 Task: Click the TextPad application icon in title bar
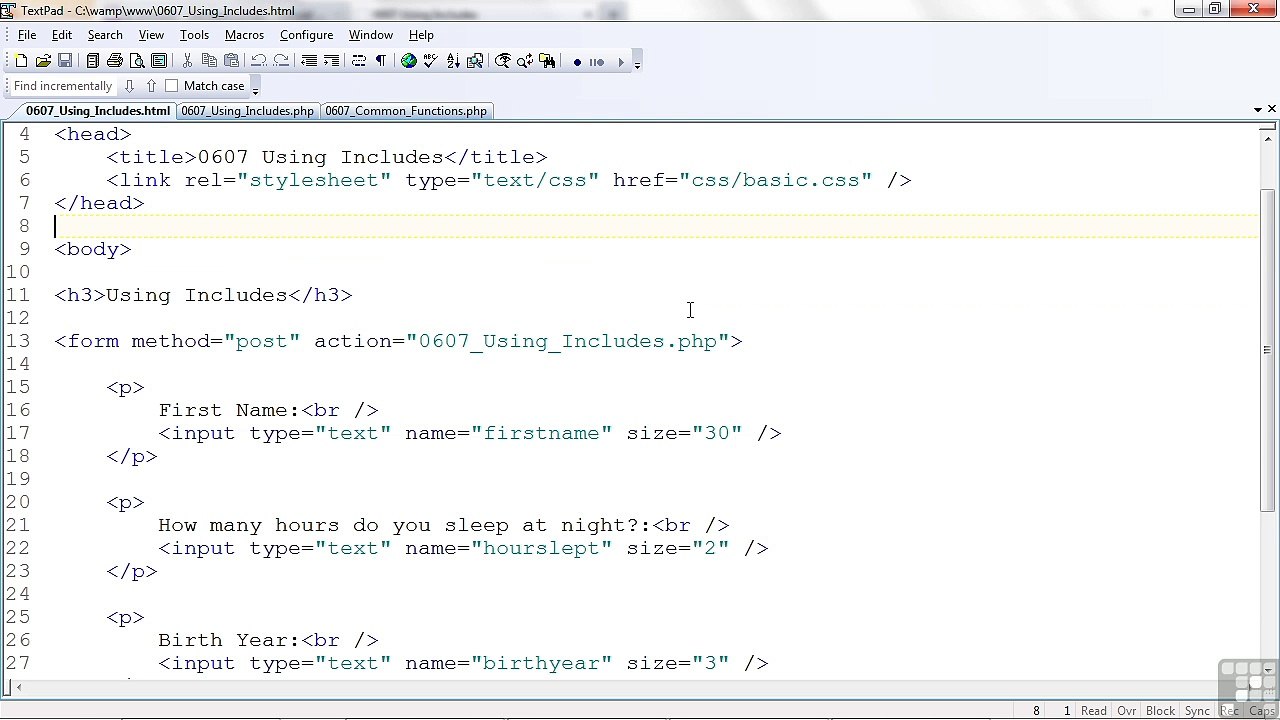10,10
